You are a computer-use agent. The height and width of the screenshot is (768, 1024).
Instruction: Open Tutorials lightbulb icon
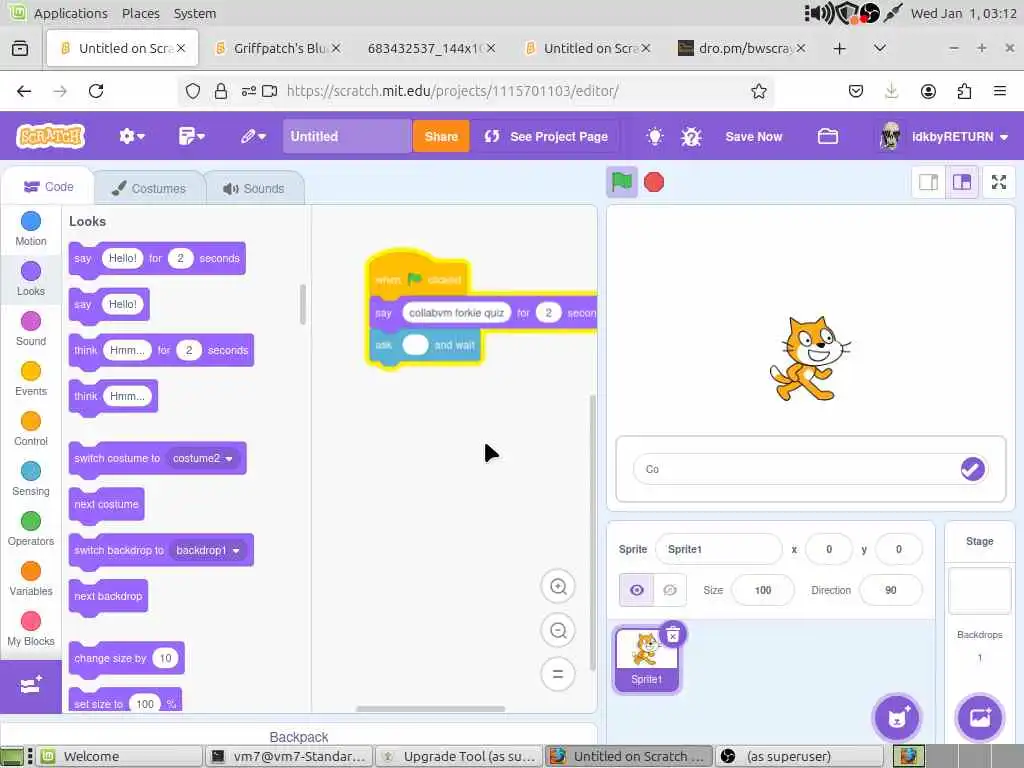(654, 136)
